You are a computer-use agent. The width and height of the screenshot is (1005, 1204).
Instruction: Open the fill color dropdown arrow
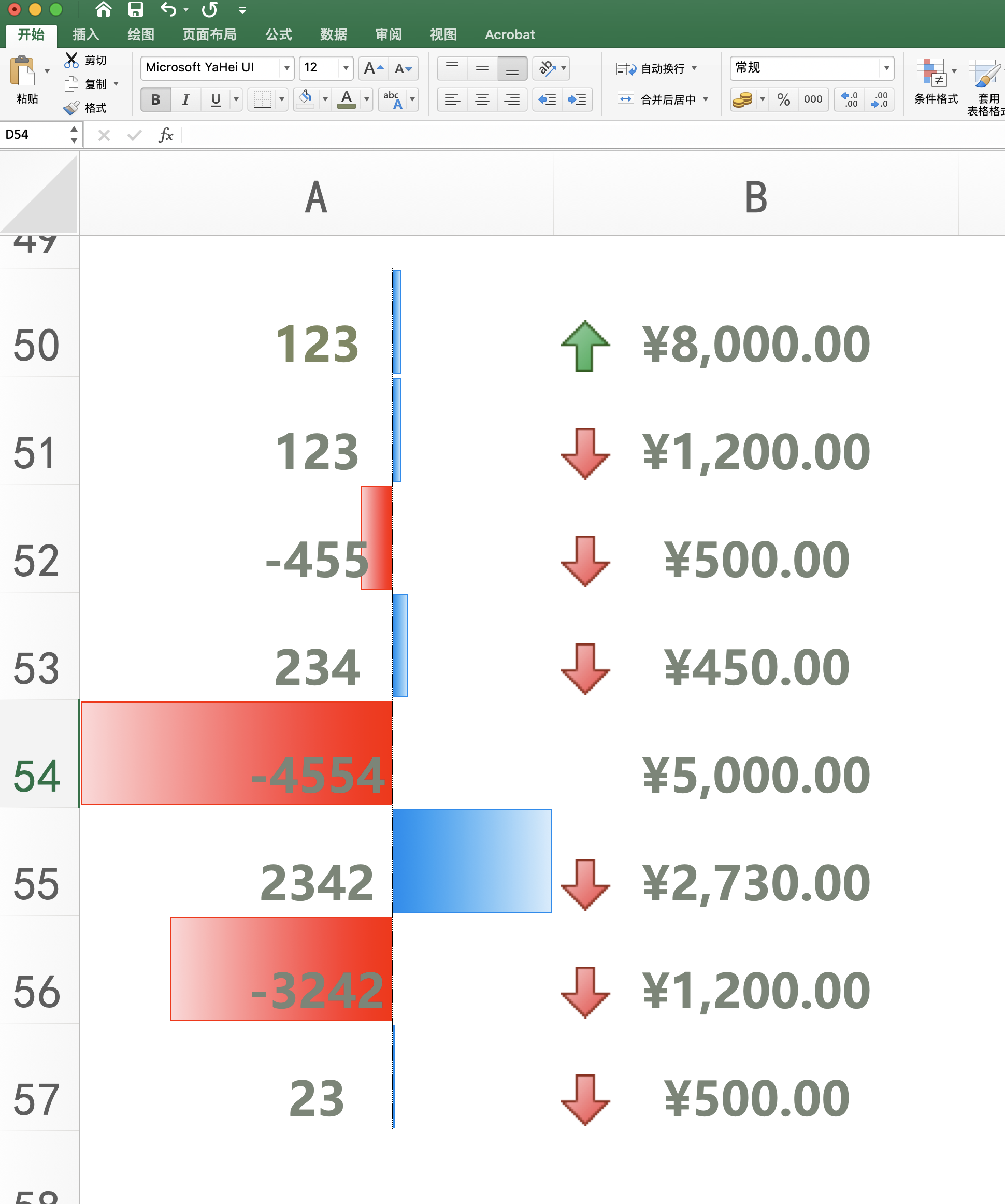tap(326, 98)
